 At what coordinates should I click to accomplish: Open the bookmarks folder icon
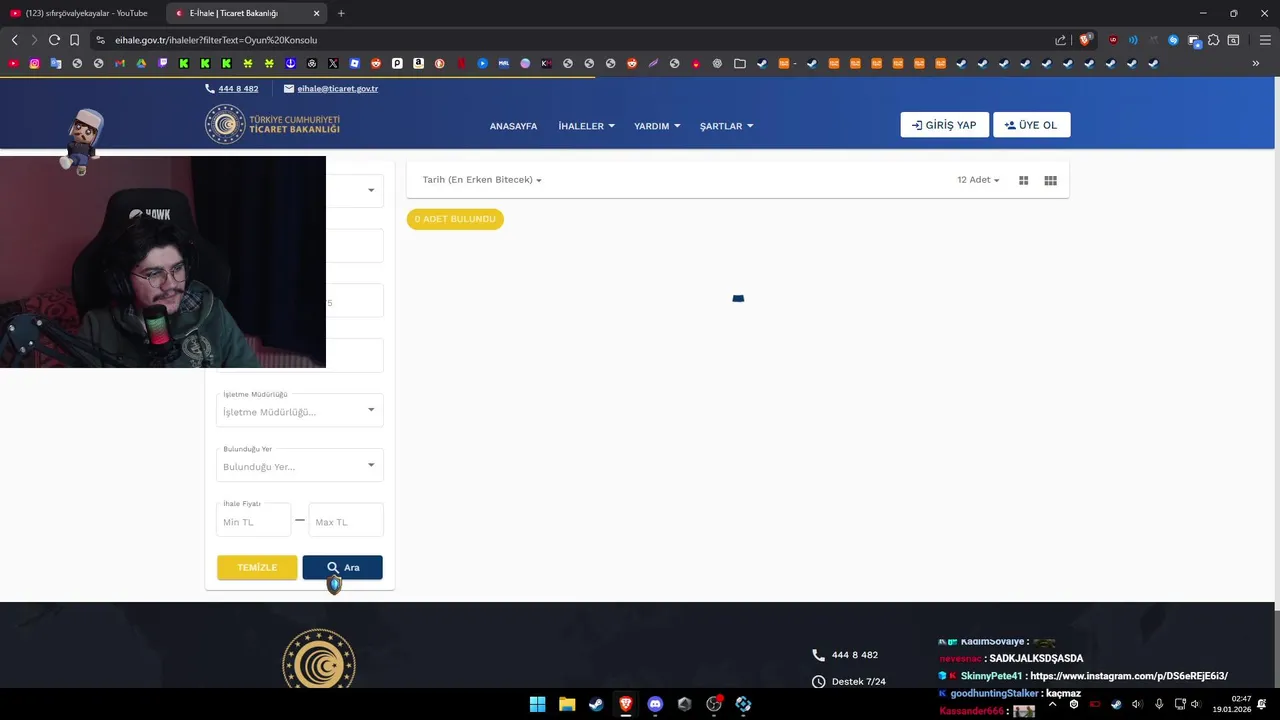740,63
